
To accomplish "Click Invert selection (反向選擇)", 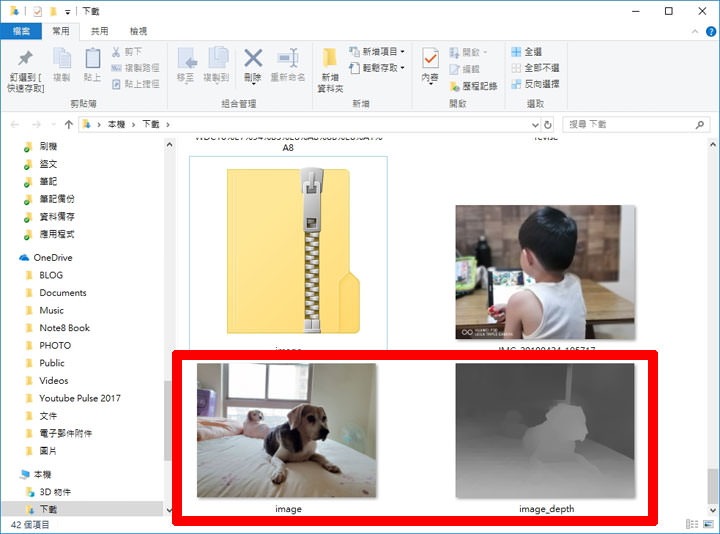I will (x=535, y=84).
